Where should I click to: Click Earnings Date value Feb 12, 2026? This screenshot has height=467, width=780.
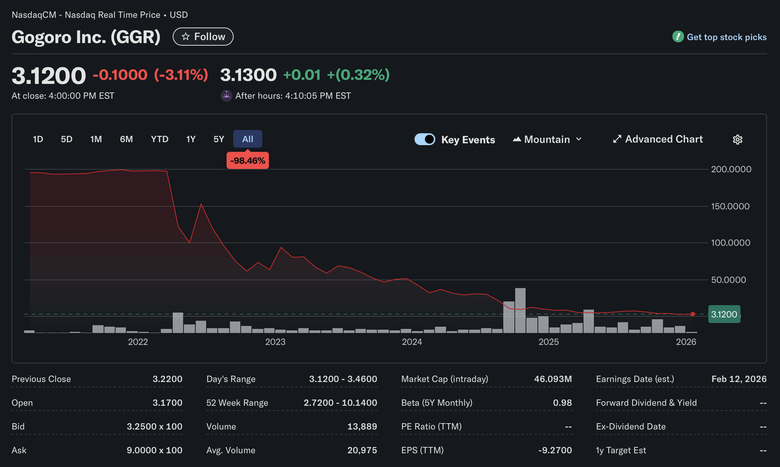coord(739,379)
